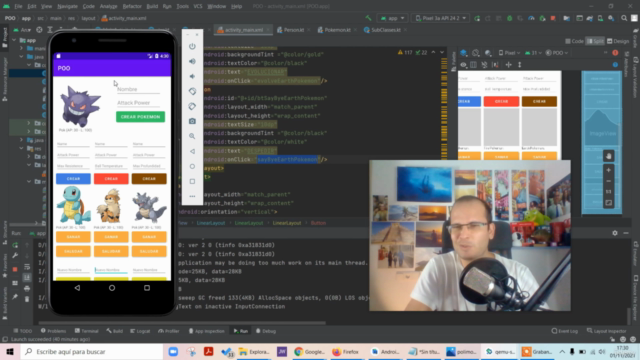The image size is (640, 360).
Task: Click the Attack Power field beside Gengar
Action: (139, 103)
